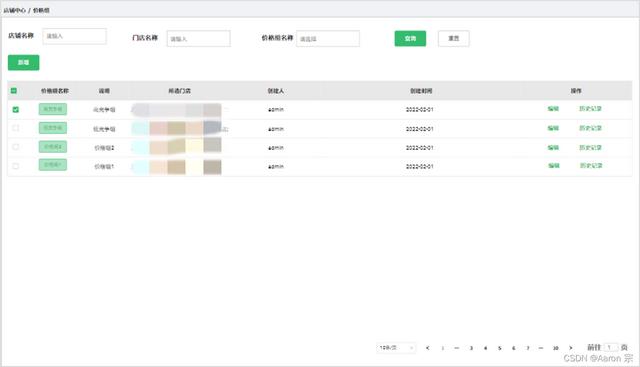Image resolution: width=640 pixels, height=367 pixels.
Task: Click the green 新增 add button
Action: coord(24,62)
